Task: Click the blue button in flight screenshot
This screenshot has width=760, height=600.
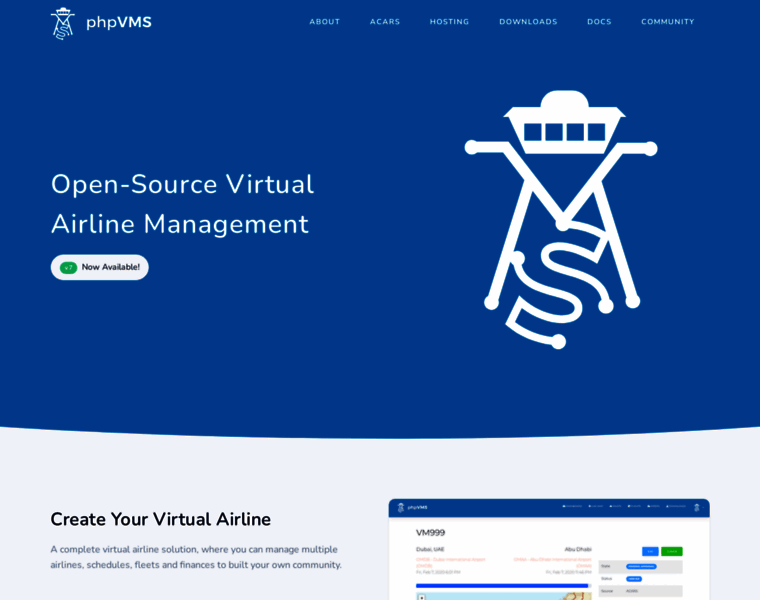Action: click(650, 552)
